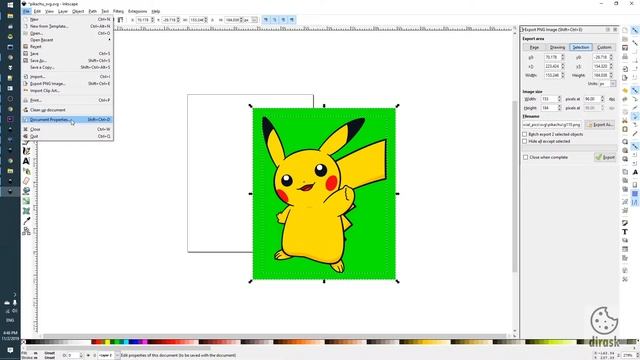
Task: Click Document Properties in File menu
Action: pos(67,120)
